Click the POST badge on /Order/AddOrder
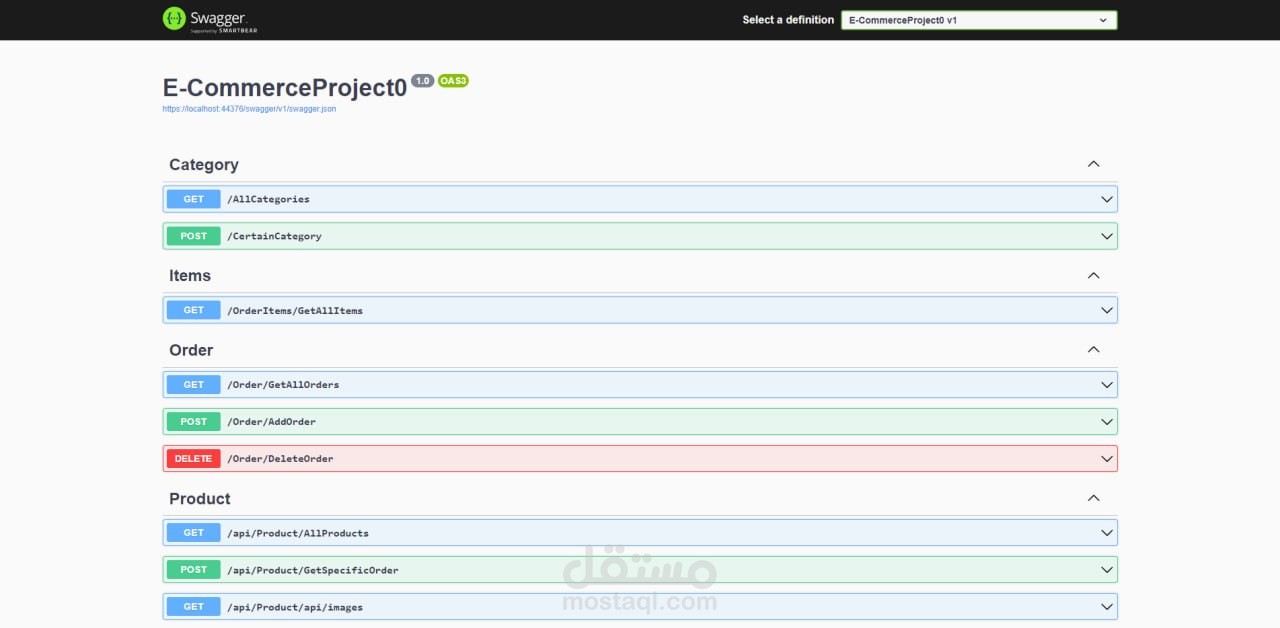Image resolution: width=1280 pixels, height=628 pixels. (192, 421)
